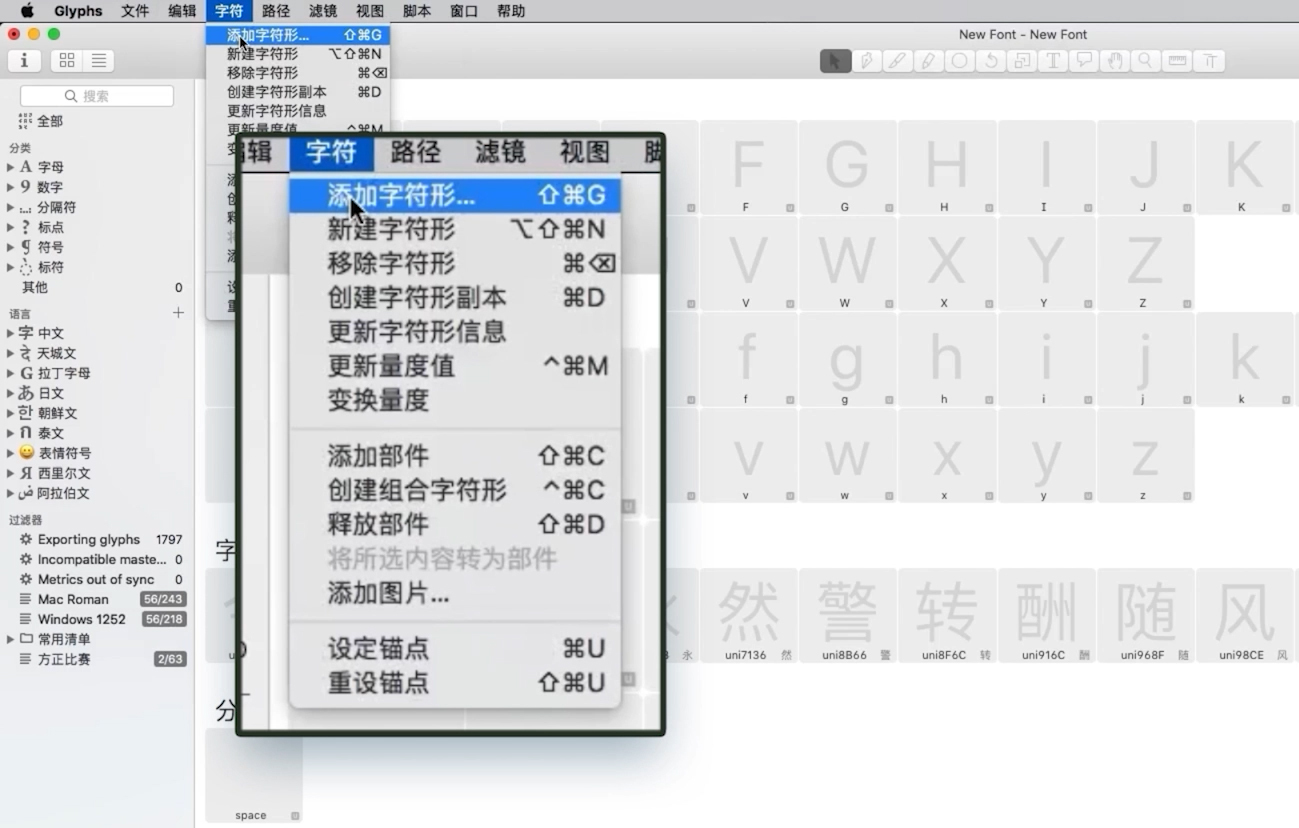Open the Zoom magnifier tool

click(x=1144, y=60)
